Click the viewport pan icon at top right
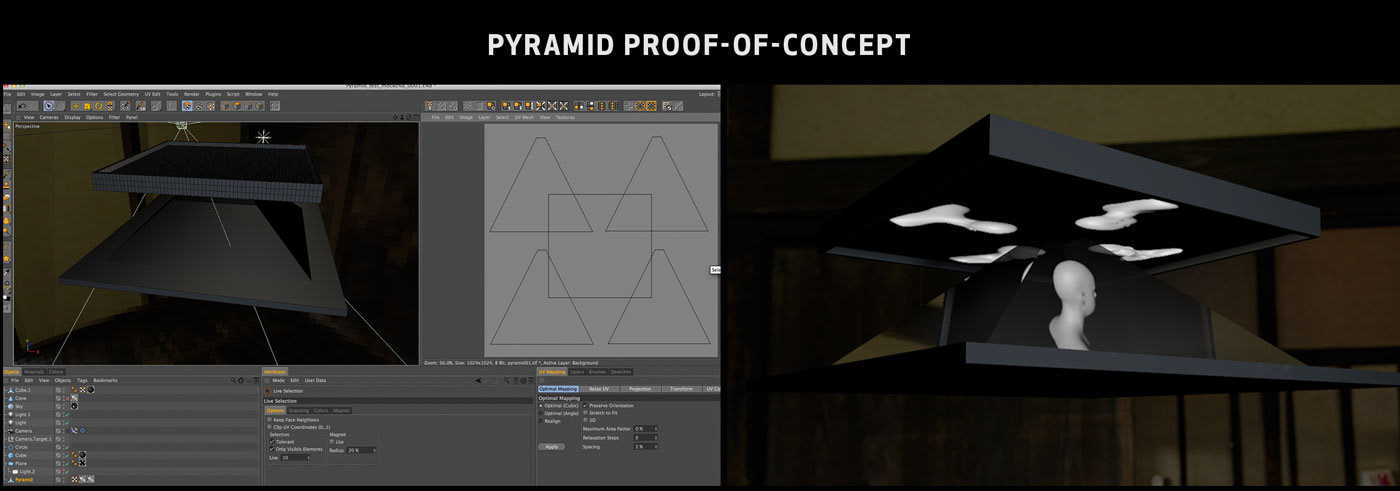The width and height of the screenshot is (1400, 491). 395,117
